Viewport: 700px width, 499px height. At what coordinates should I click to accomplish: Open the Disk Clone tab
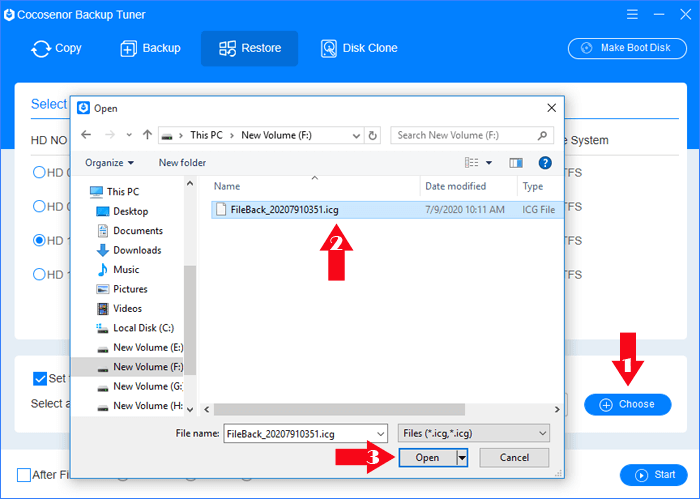click(x=359, y=48)
